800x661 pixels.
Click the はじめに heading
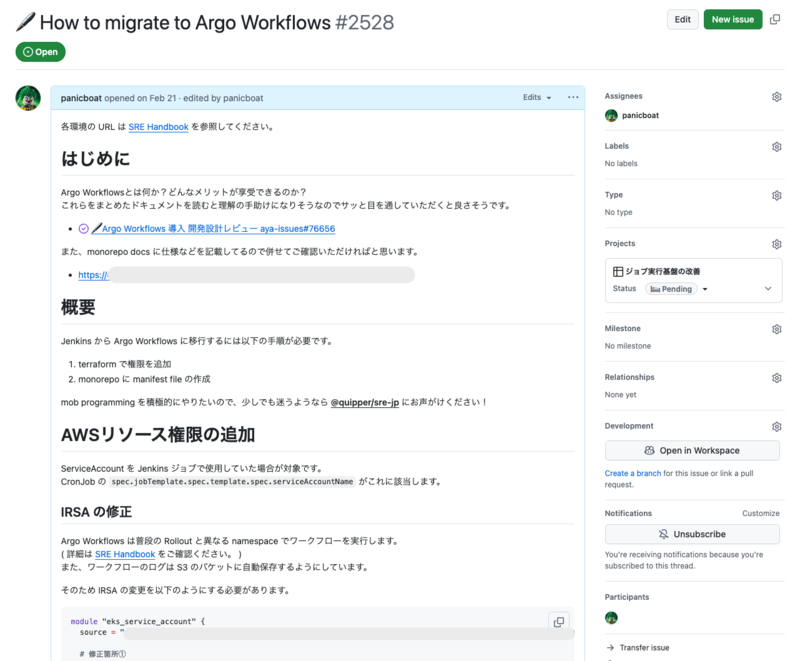(x=95, y=159)
